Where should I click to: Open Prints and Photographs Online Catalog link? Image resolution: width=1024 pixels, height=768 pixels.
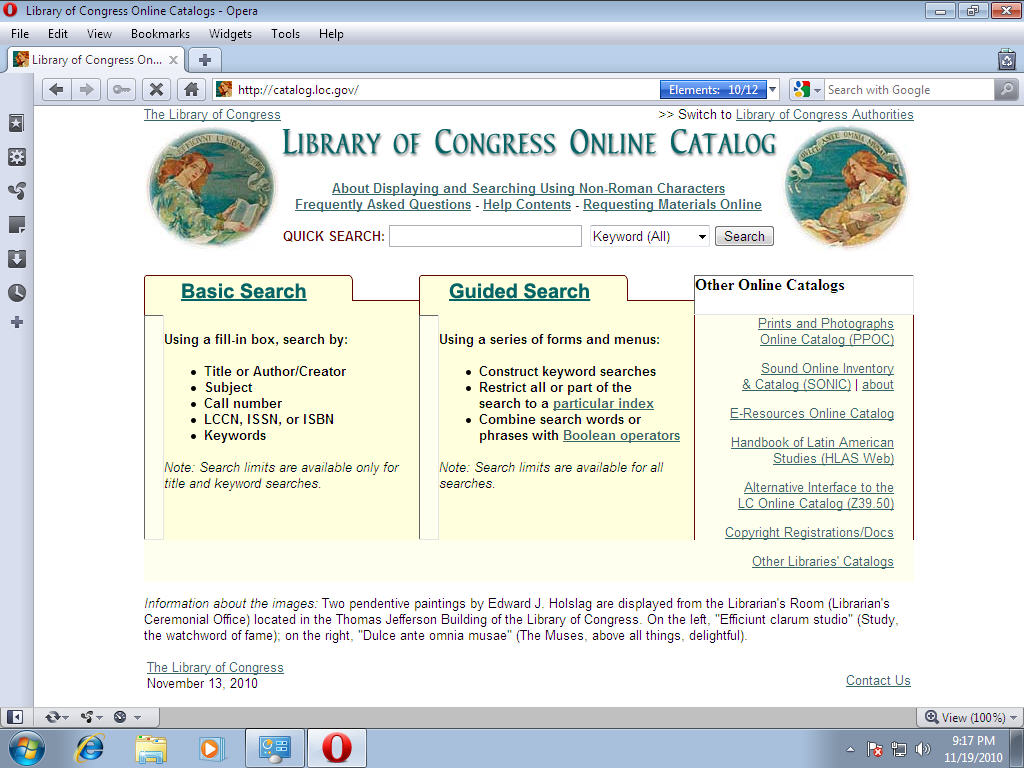click(x=826, y=331)
